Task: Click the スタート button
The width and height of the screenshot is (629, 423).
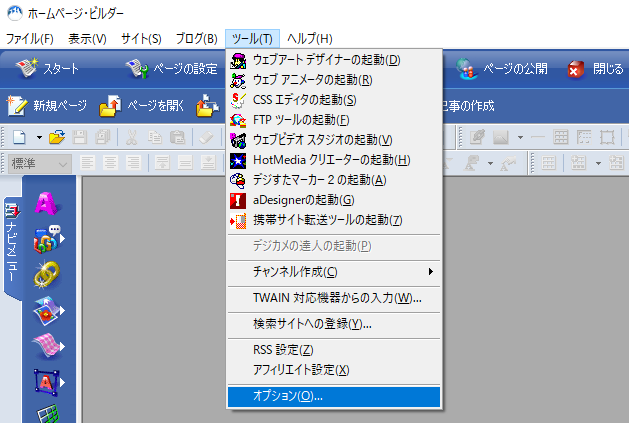Action: (x=47, y=69)
